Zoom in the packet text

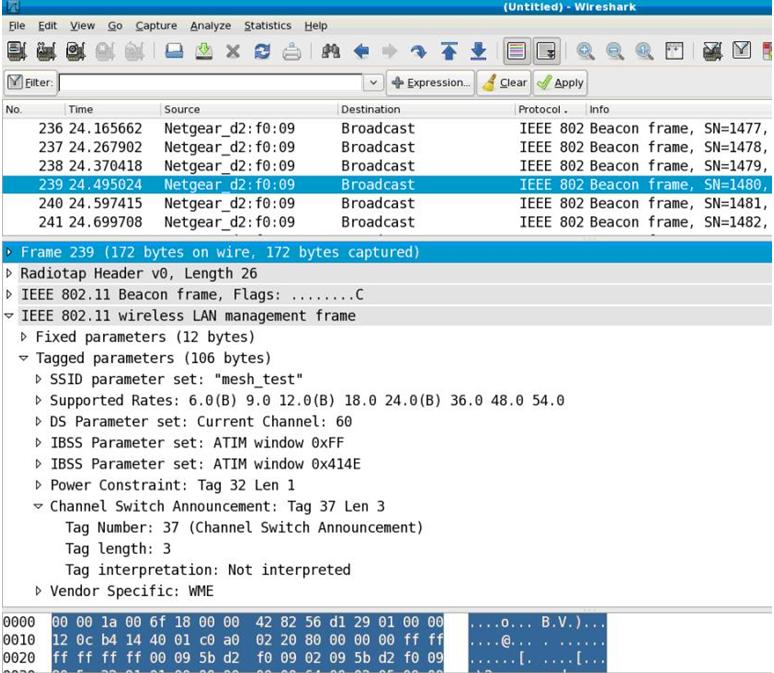pos(585,51)
